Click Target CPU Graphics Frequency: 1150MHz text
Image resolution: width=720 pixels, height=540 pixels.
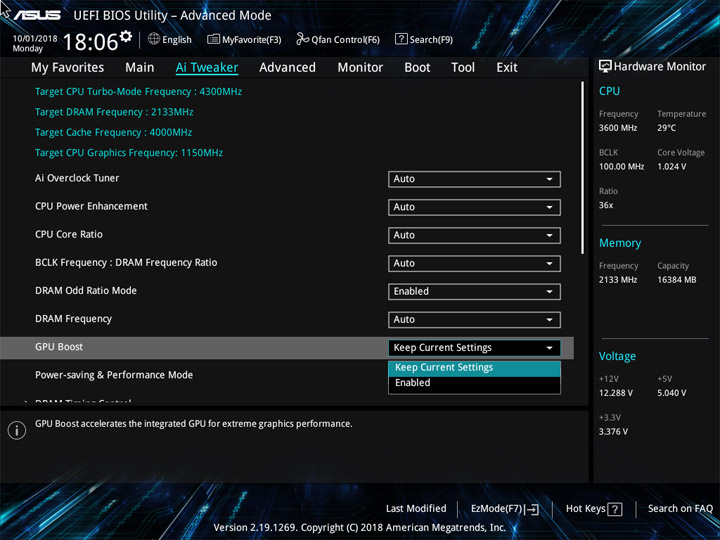click(x=129, y=153)
